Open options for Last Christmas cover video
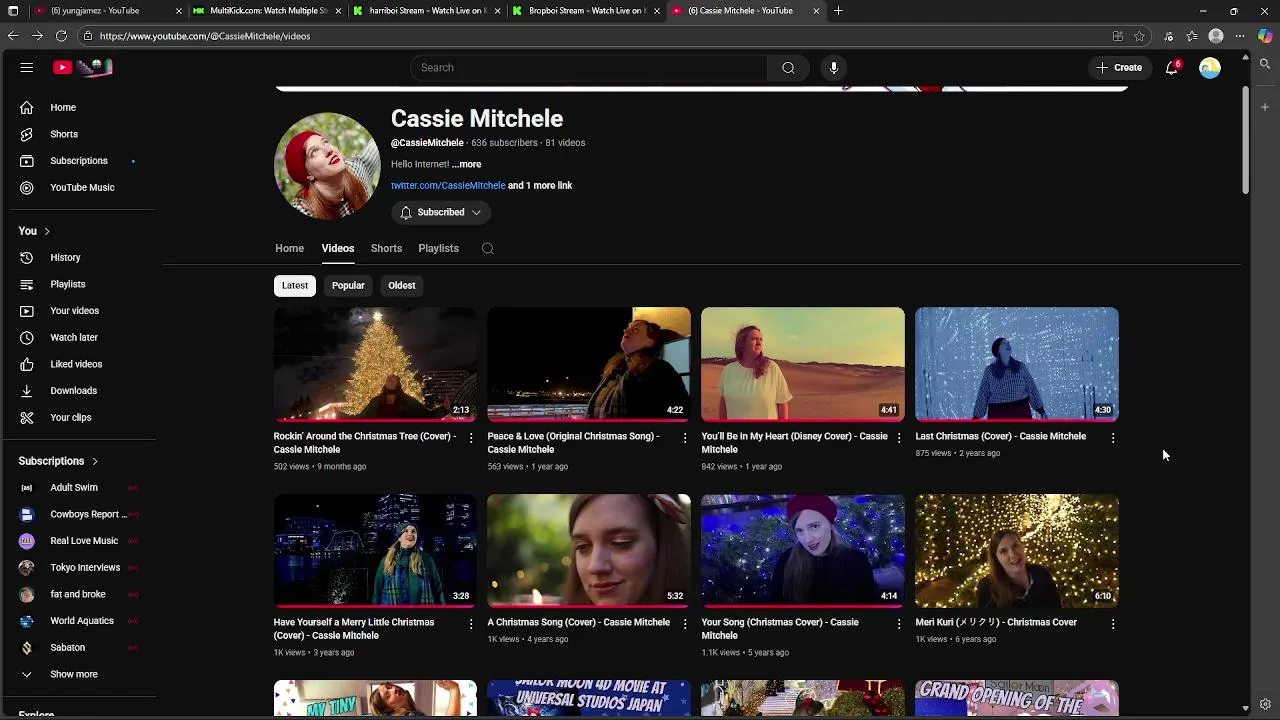This screenshot has width=1280, height=720. [1113, 438]
